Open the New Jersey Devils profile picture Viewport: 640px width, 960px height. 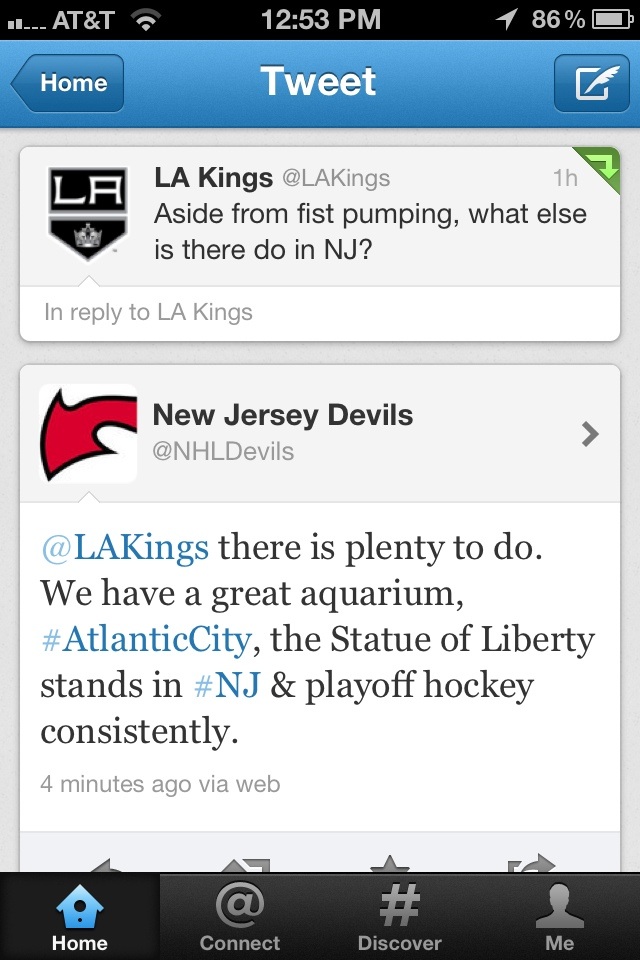[88, 434]
